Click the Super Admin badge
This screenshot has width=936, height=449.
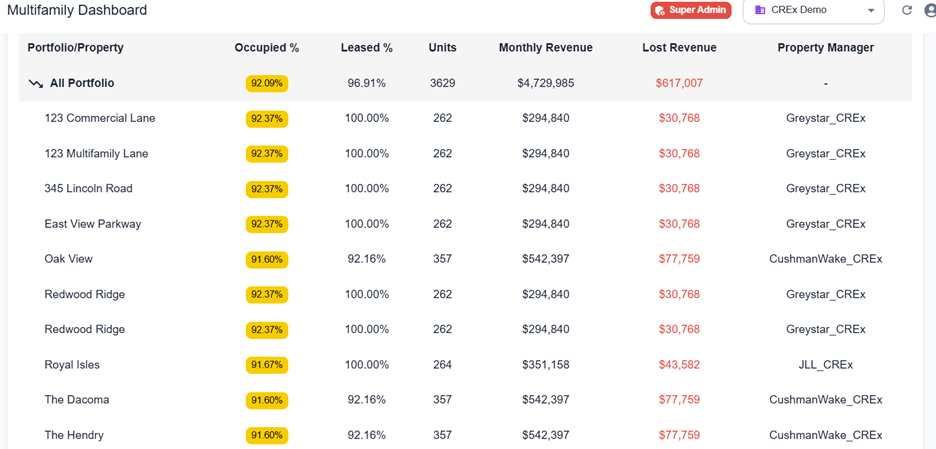(x=691, y=10)
